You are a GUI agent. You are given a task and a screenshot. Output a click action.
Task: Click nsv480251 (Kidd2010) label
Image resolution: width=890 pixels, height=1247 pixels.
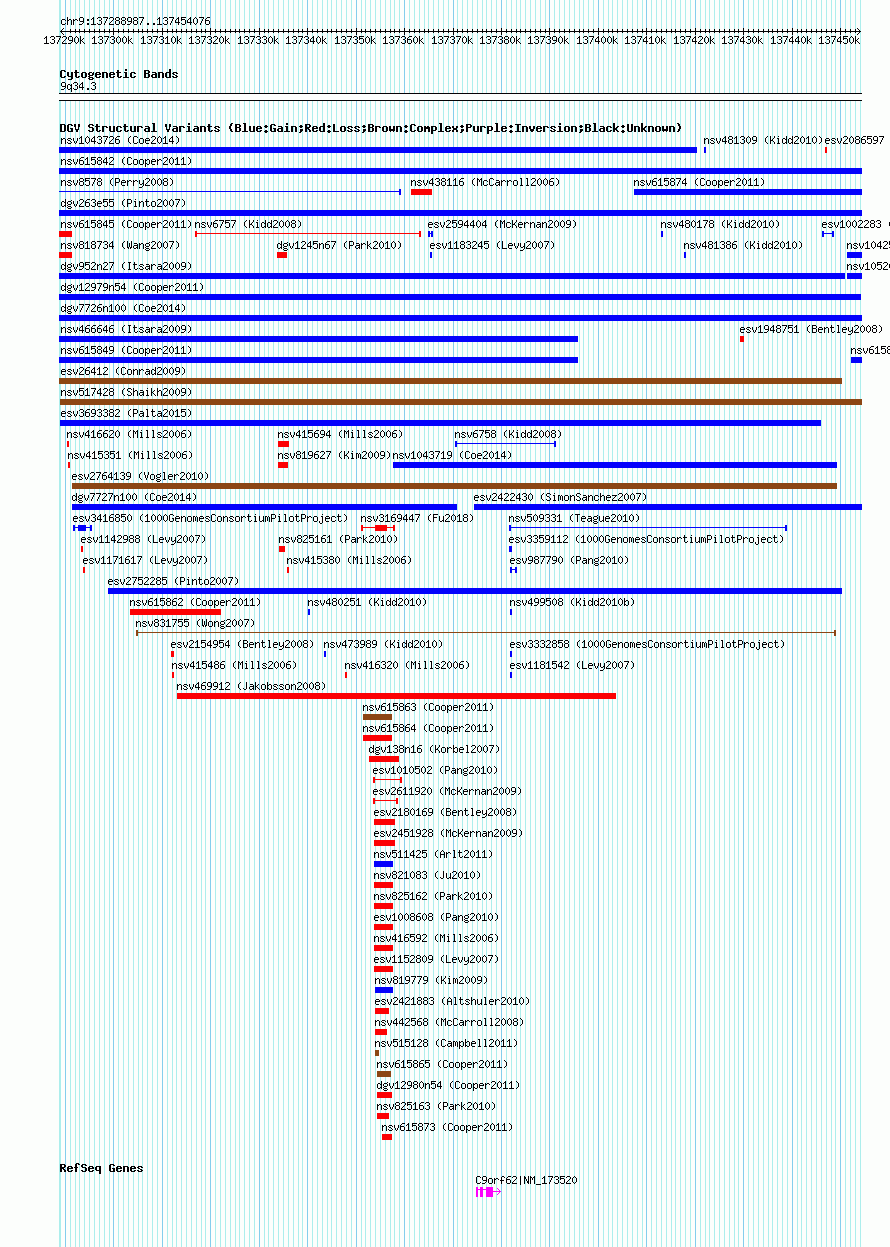point(367,602)
